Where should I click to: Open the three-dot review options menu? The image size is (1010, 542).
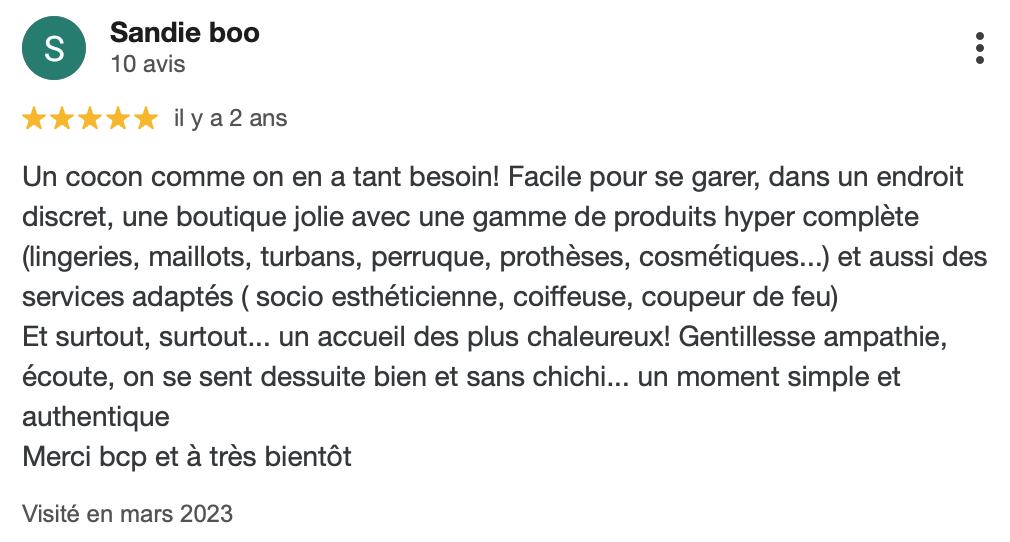(979, 48)
